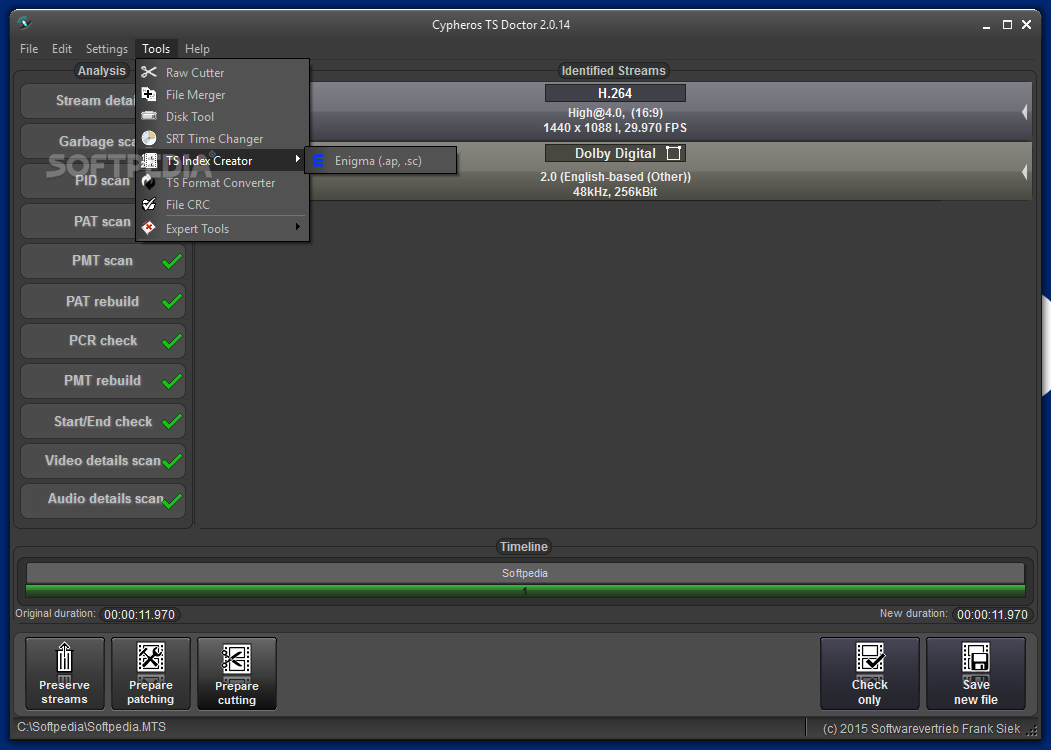Open the Edit menu
The image size is (1051, 750).
pyautogui.click(x=62, y=49)
